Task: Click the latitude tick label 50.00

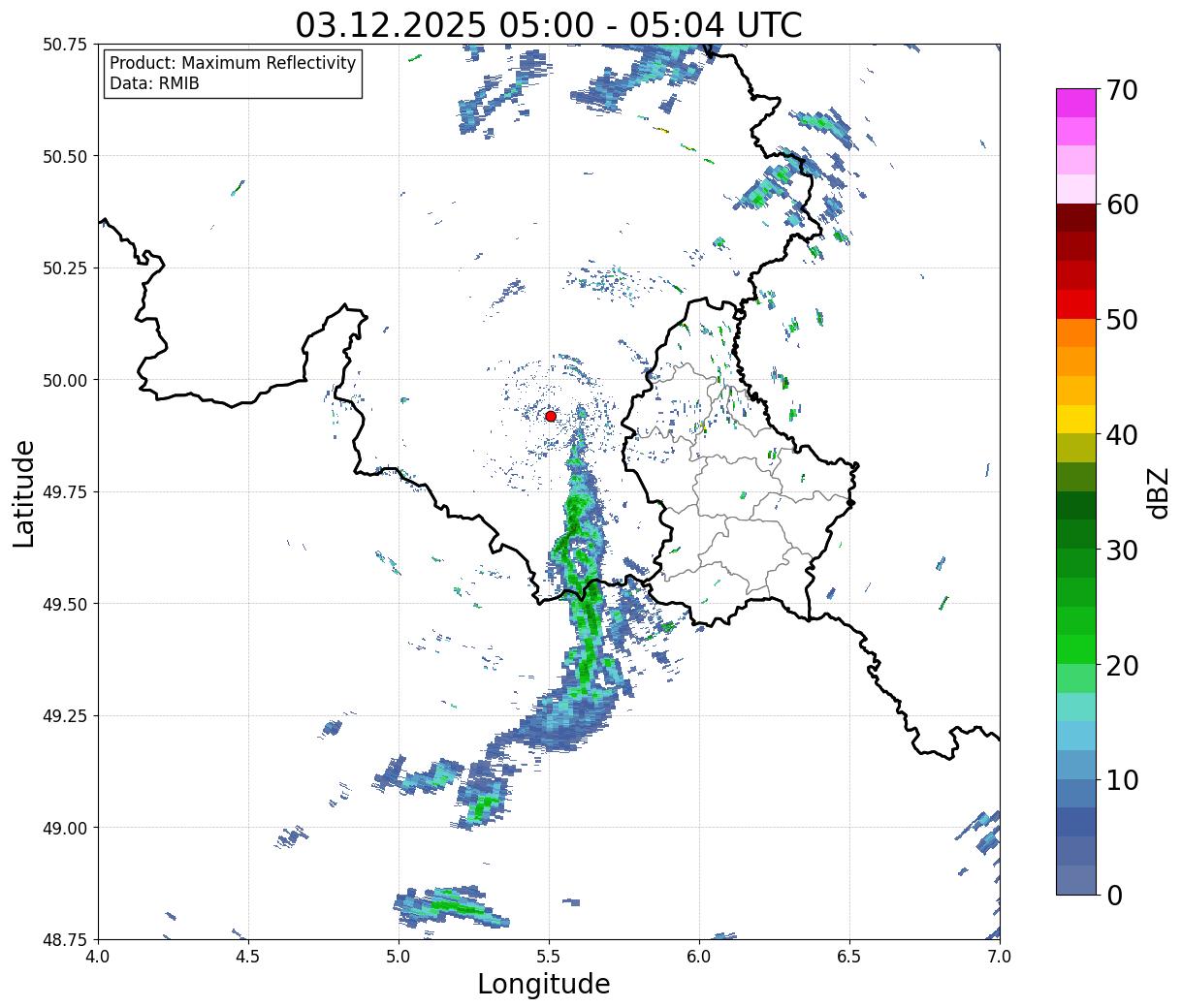Action: point(64,380)
